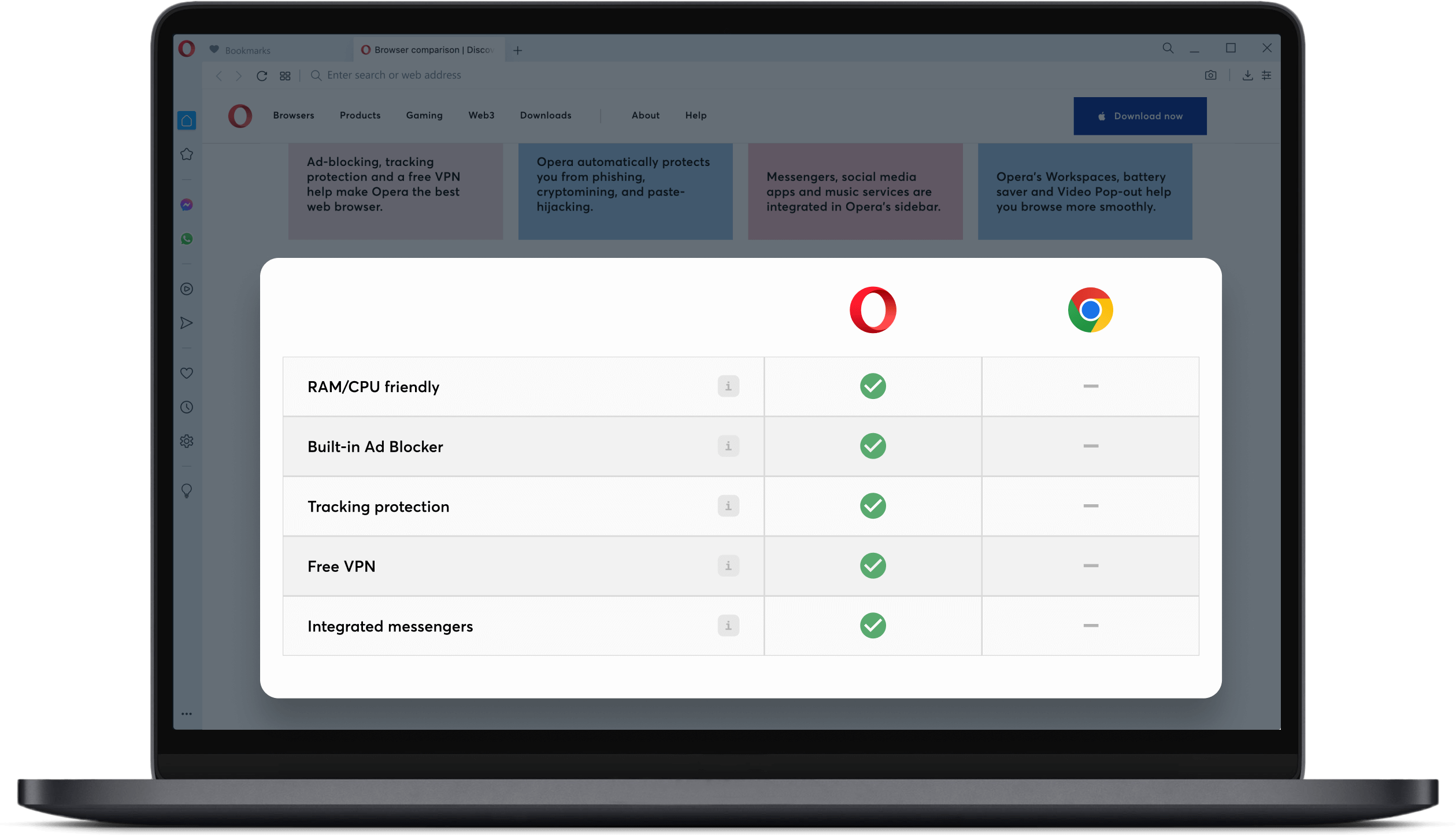
Task: Reload the current page
Action: tap(261, 75)
